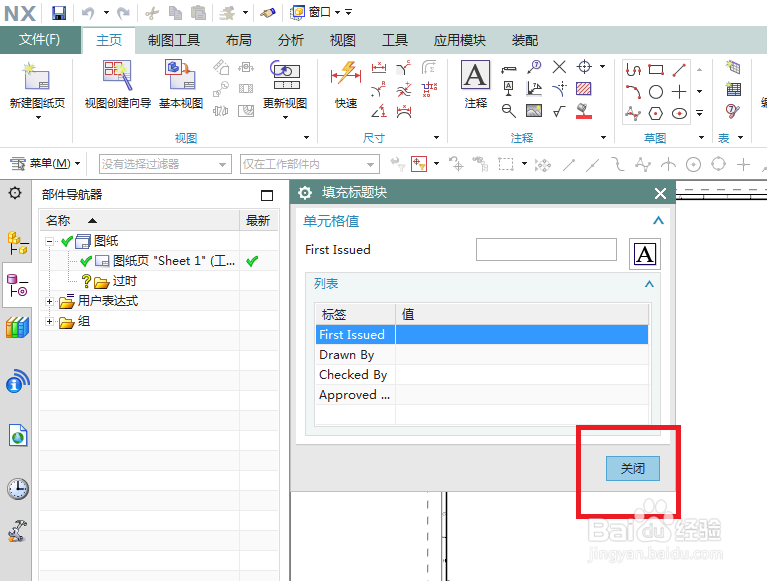Expand the 组 tree node

(x=49, y=321)
